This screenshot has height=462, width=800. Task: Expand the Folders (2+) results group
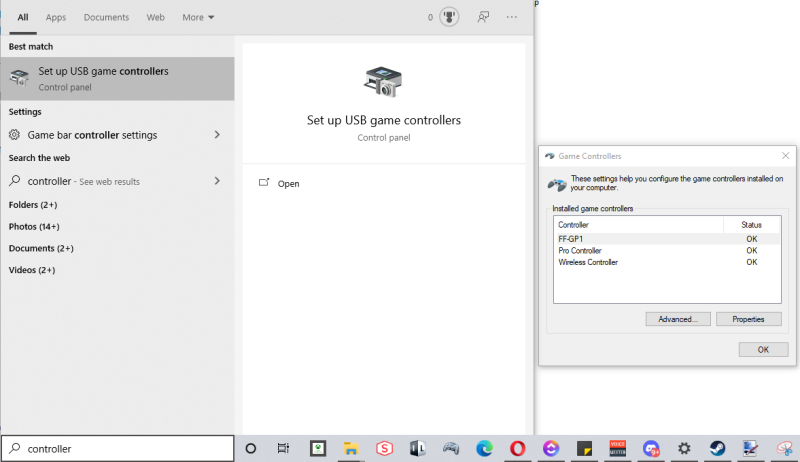point(33,204)
